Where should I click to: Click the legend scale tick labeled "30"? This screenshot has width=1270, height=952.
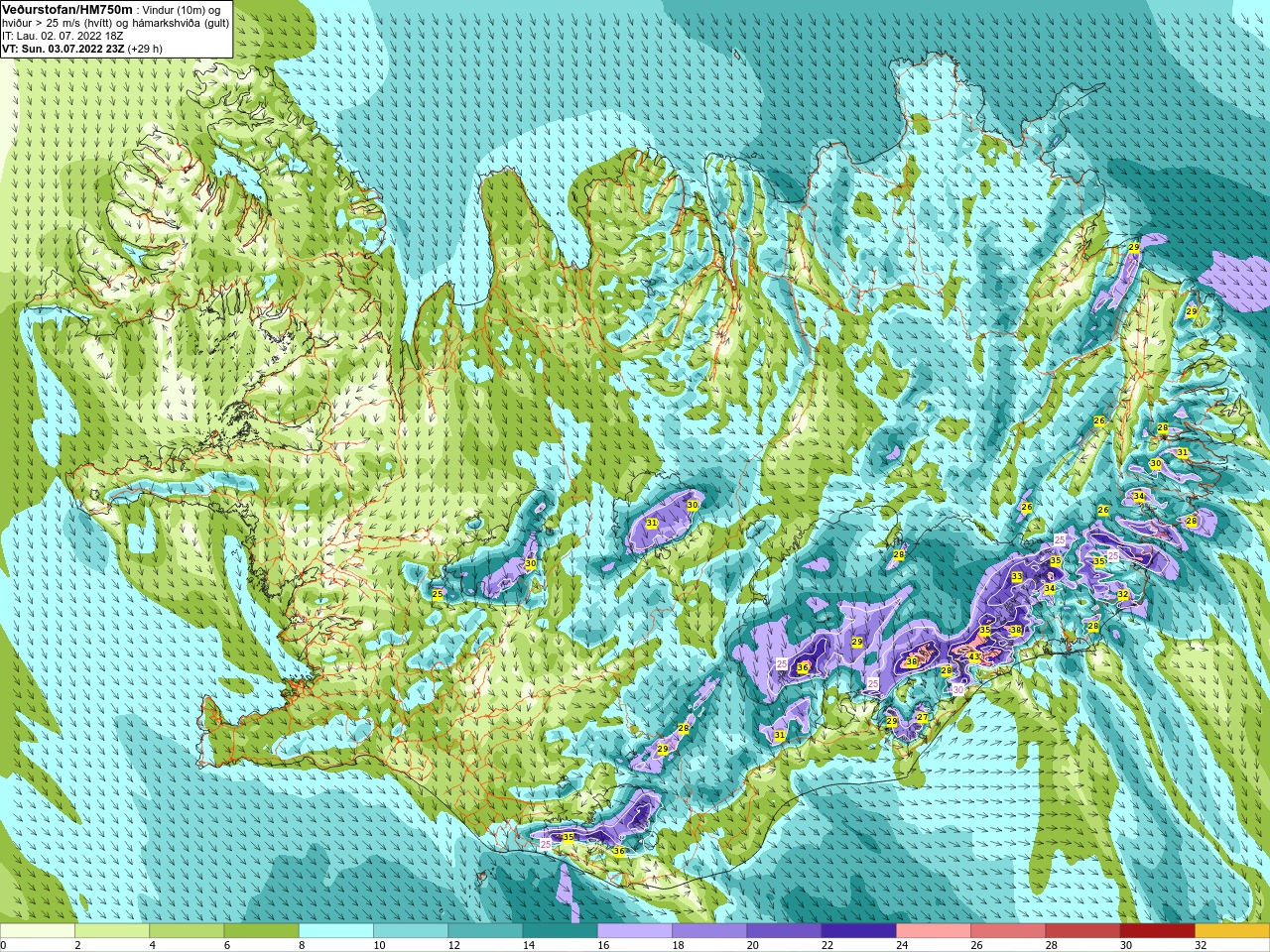coord(1126,945)
